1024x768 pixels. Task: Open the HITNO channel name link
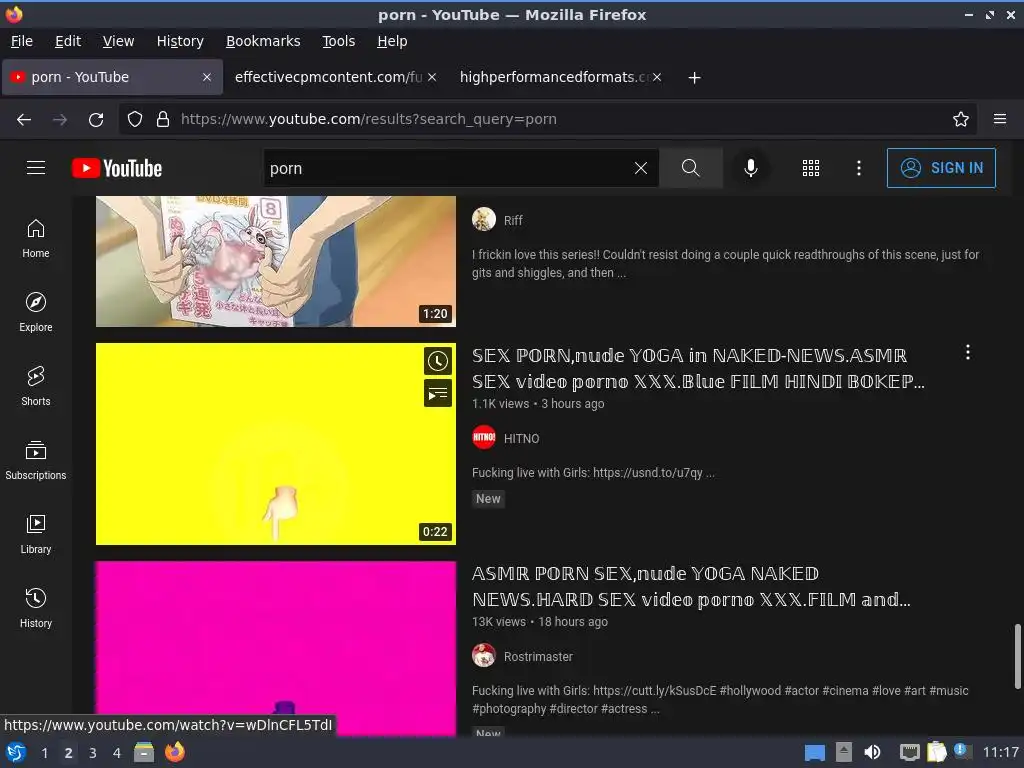[521, 439]
